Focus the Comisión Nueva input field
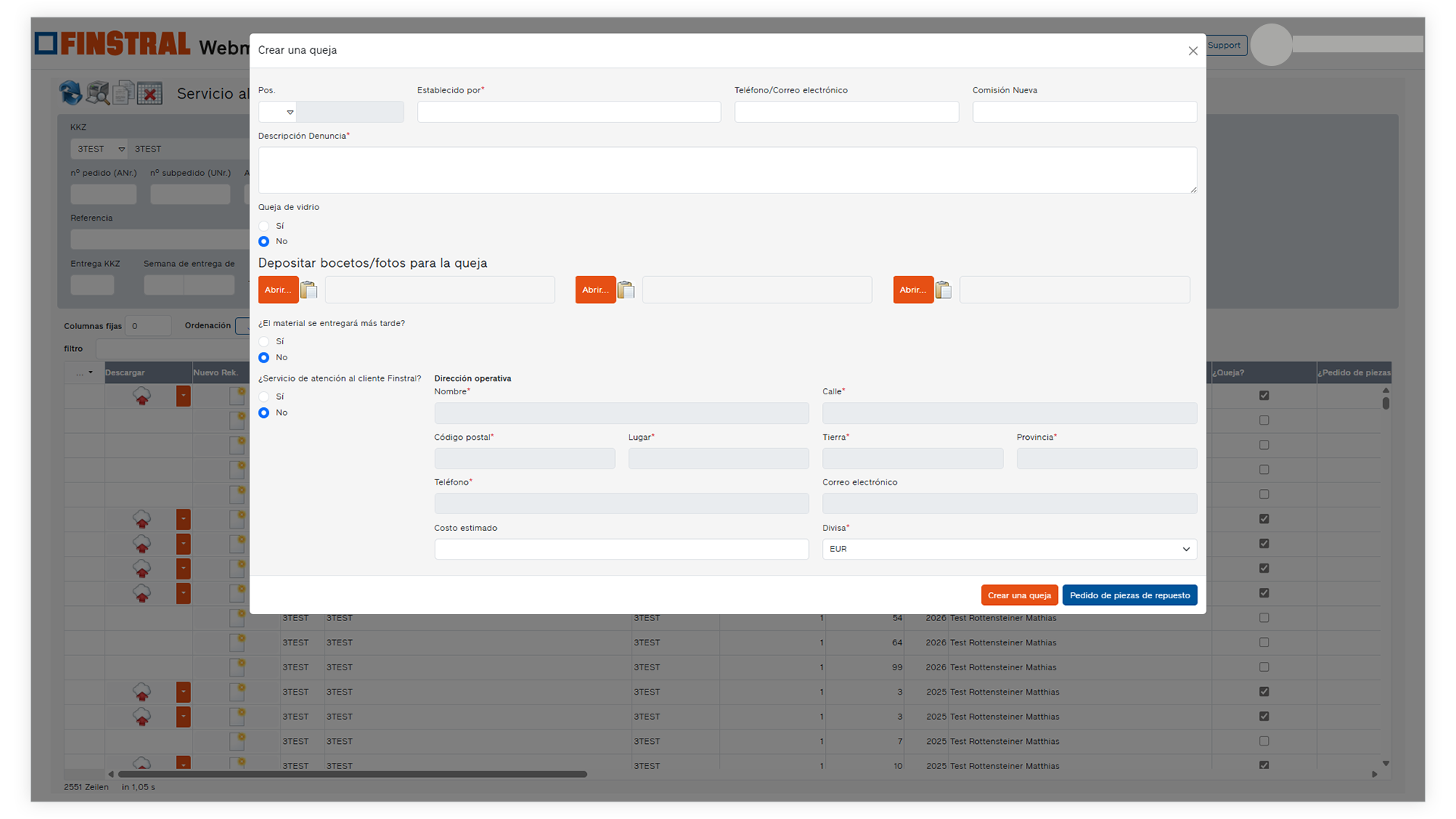Image resolution: width=1456 pixels, height=819 pixels. pos(1084,112)
